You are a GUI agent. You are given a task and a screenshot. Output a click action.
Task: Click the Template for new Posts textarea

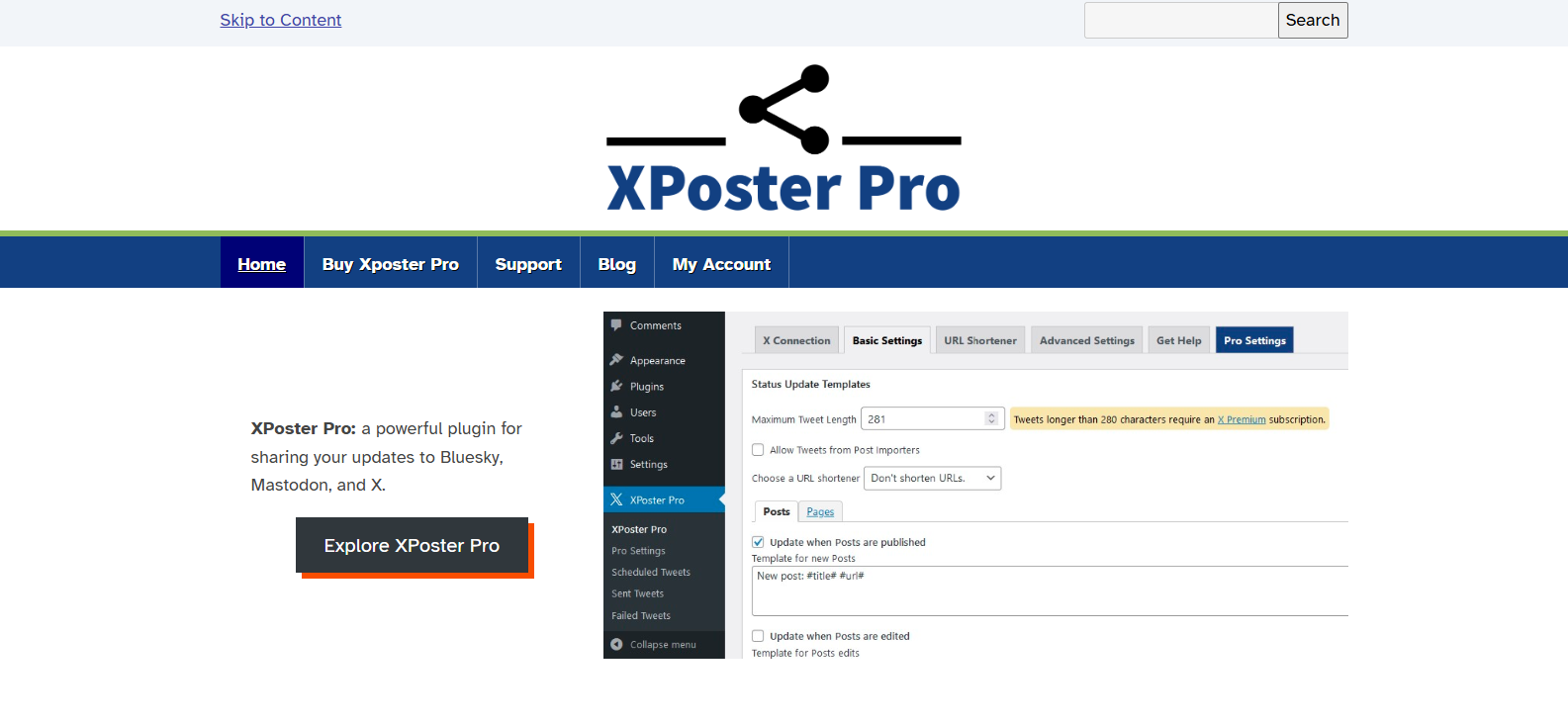[1050, 591]
